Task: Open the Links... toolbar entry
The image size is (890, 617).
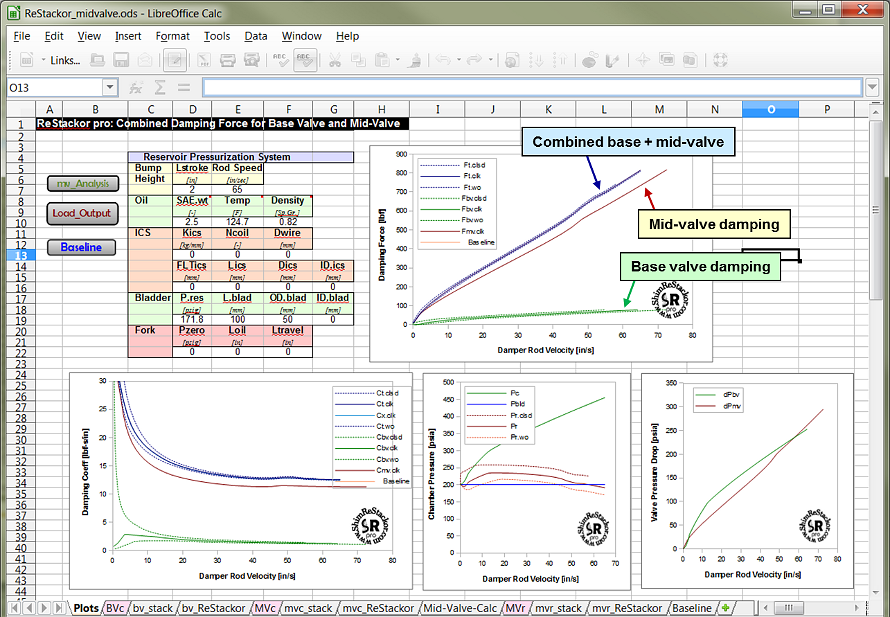Action: tap(65, 60)
